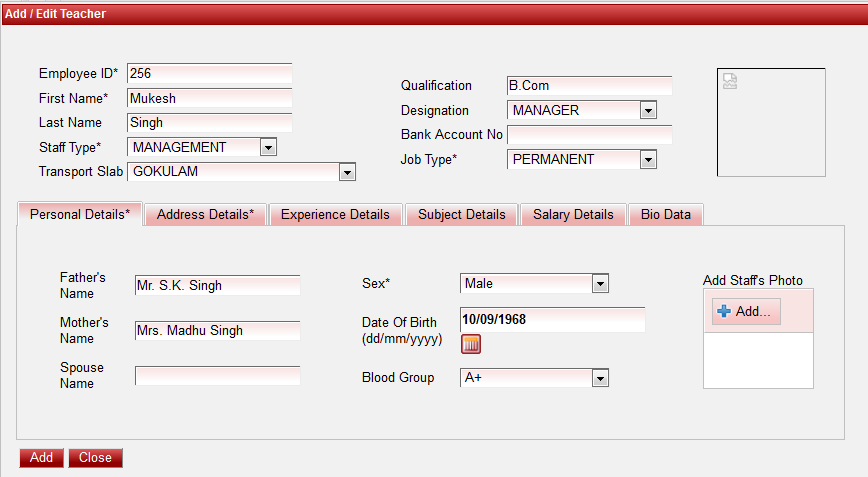This screenshot has height=477, width=868.
Task: Expand the Designation dropdown
Action: pyautogui.click(x=647, y=111)
